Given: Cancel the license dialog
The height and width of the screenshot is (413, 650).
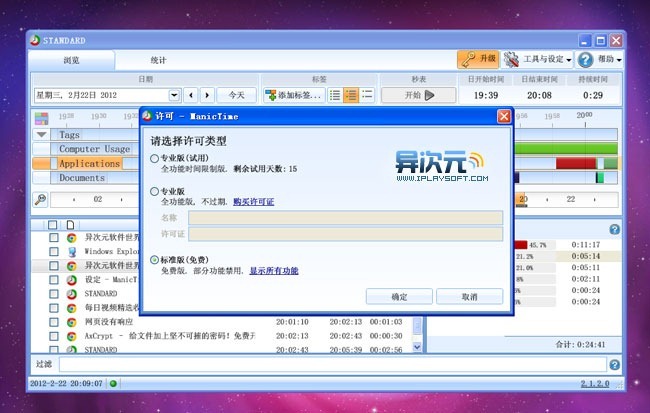Looking at the screenshot, I should [469, 296].
